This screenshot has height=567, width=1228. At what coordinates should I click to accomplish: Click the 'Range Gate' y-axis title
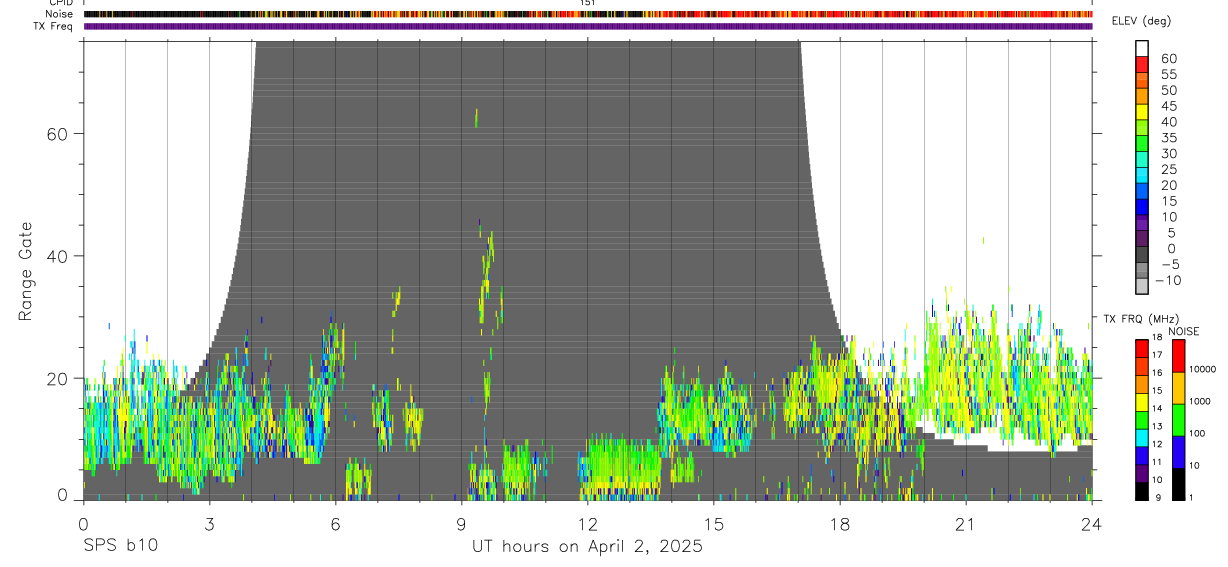(x=26, y=271)
